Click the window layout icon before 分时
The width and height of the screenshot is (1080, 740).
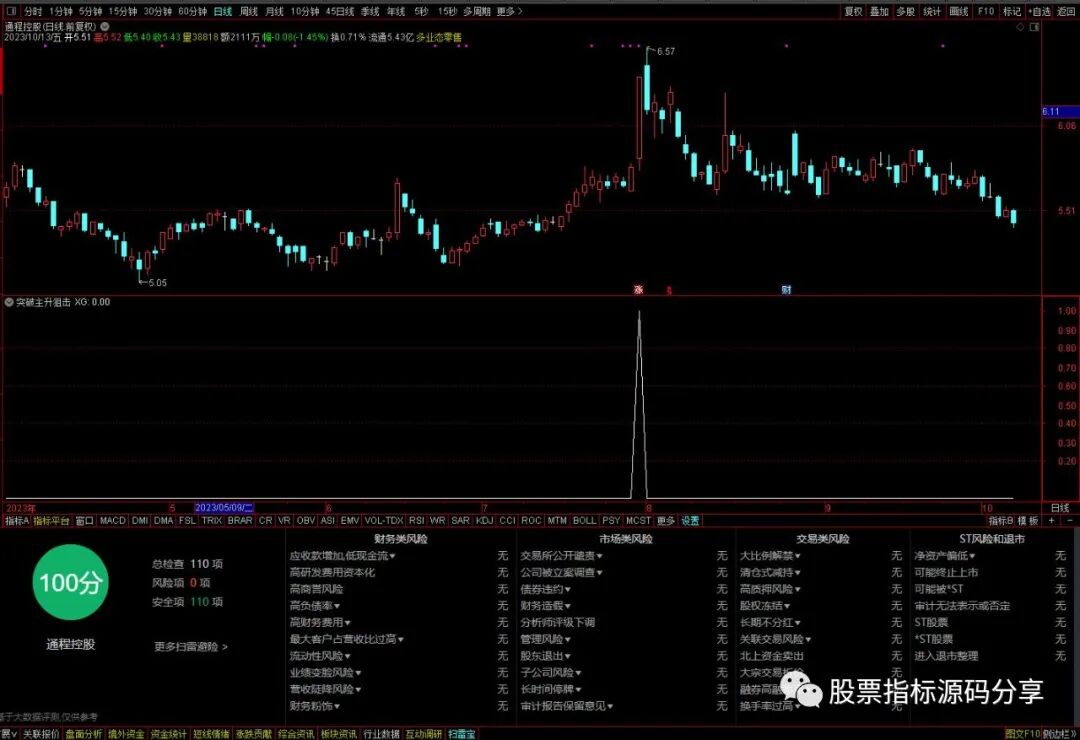[11, 12]
